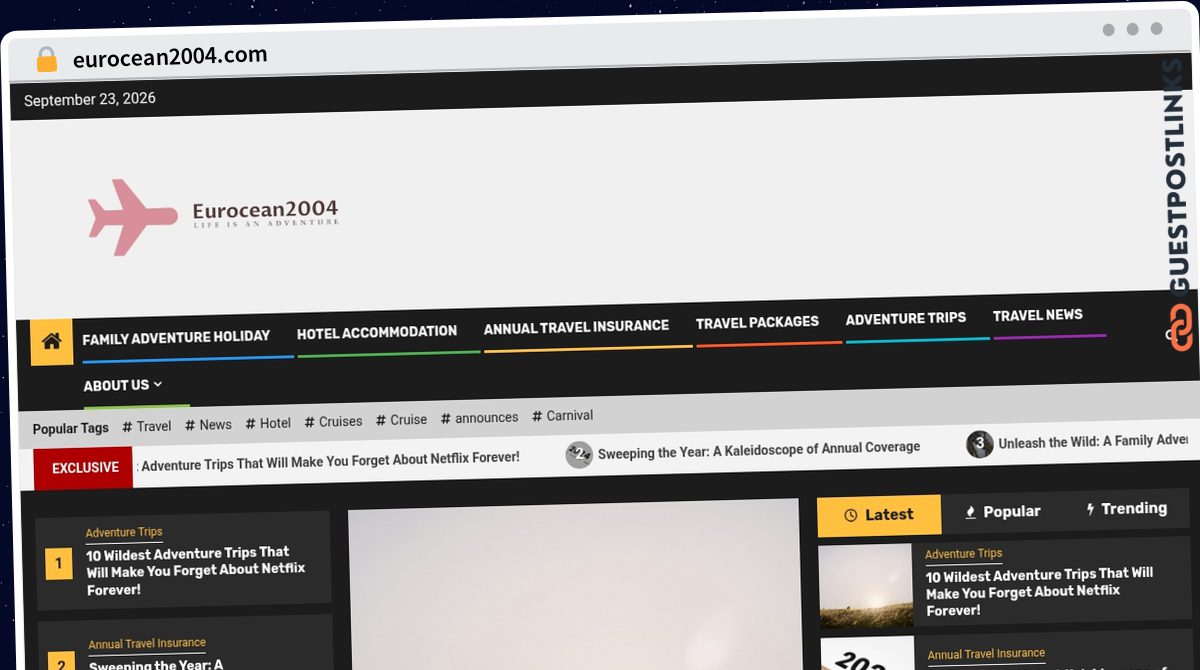Open numbered list article 10 Wildest Adventure Trips
The image size is (1200, 670).
[196, 570]
